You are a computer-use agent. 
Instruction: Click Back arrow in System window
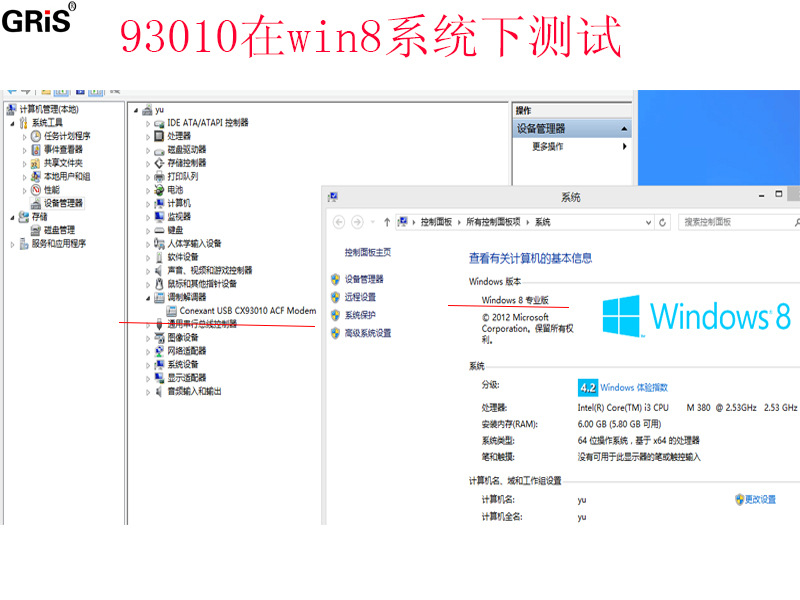[339, 222]
